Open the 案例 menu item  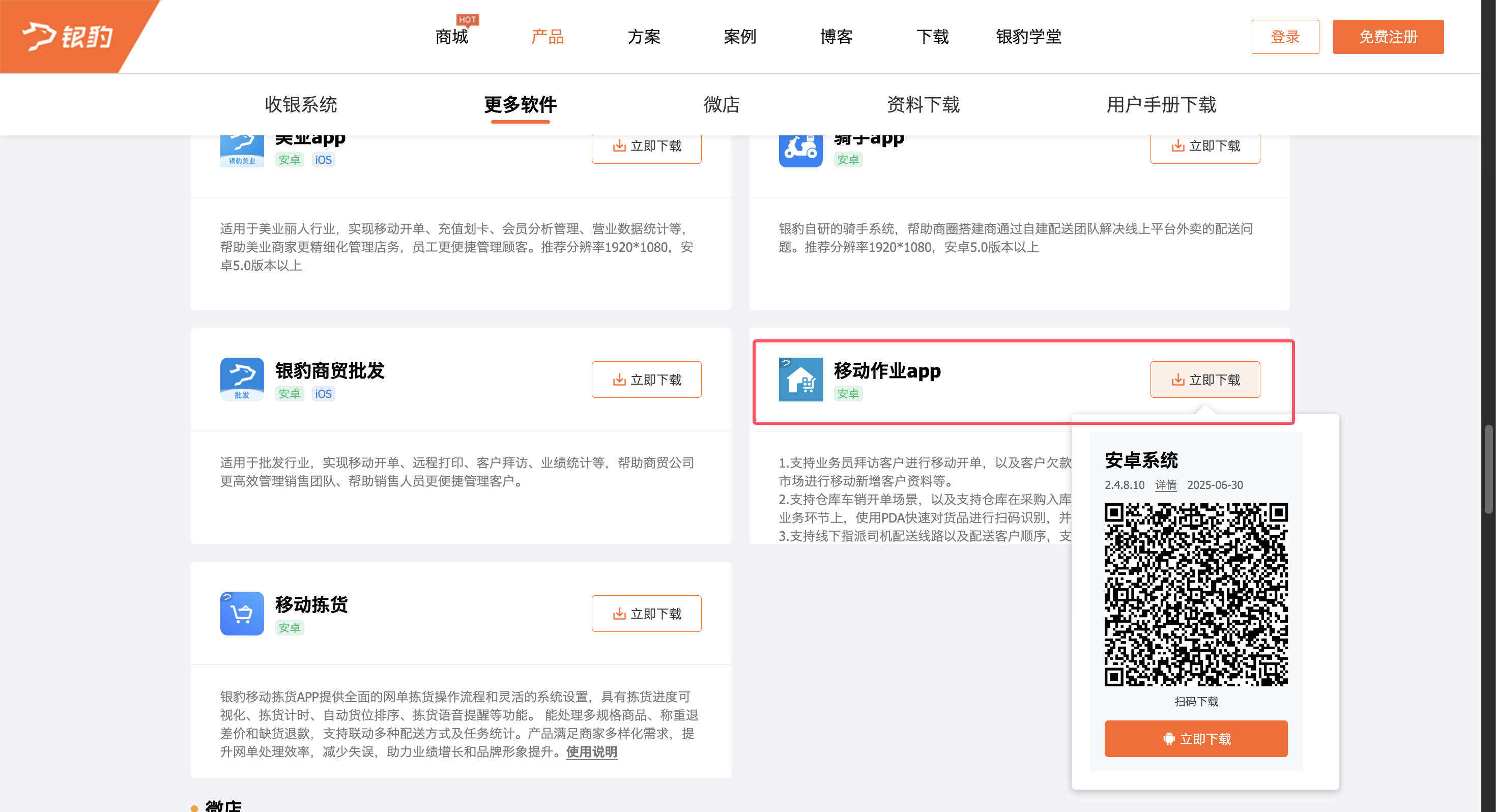(x=740, y=37)
